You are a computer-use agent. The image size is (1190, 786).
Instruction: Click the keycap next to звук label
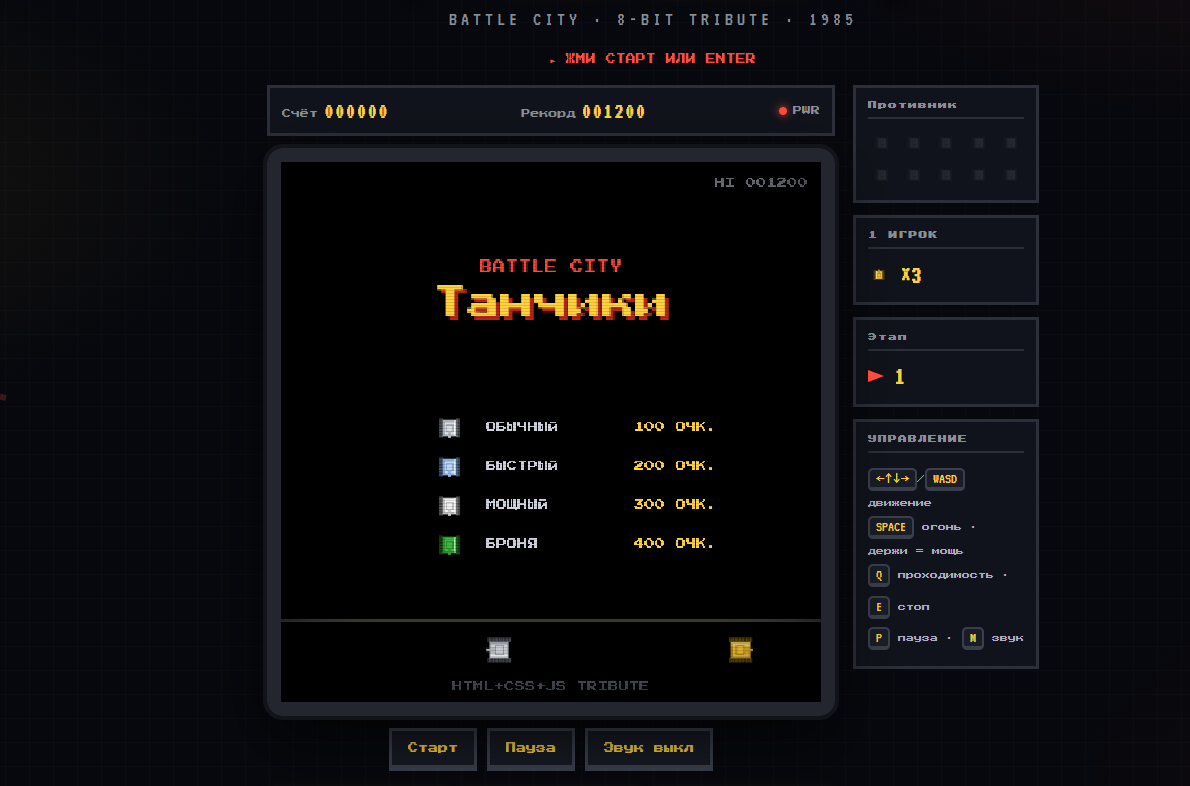click(973, 638)
